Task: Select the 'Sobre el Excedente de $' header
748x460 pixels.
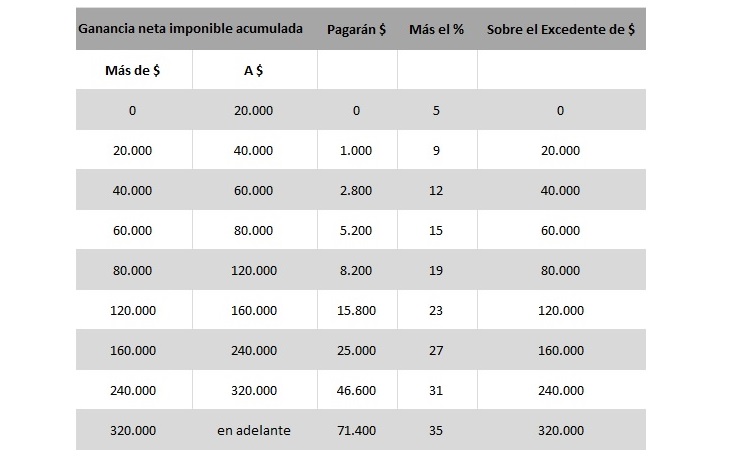Action: [x=561, y=29]
